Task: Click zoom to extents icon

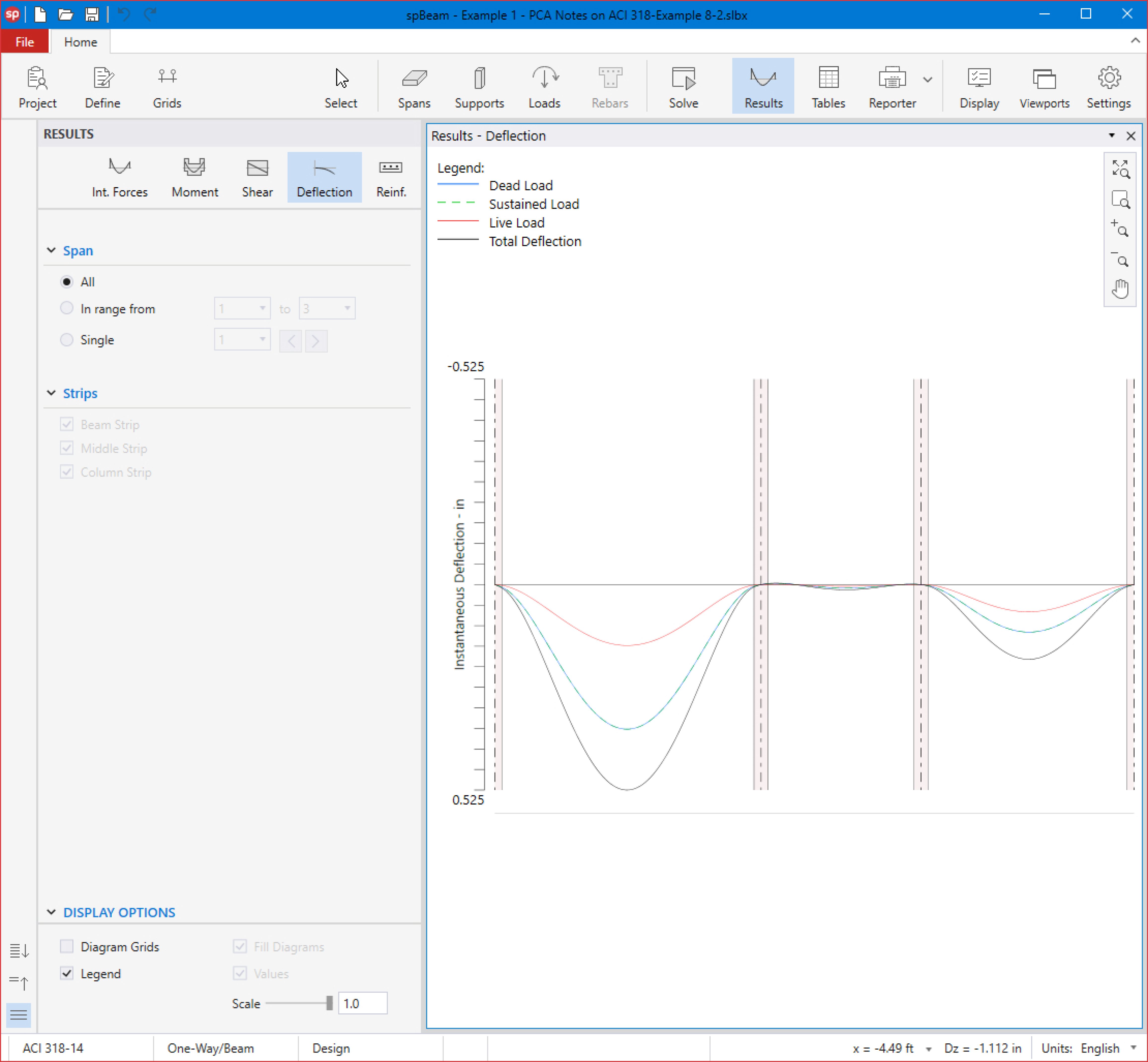Action: [x=1120, y=169]
